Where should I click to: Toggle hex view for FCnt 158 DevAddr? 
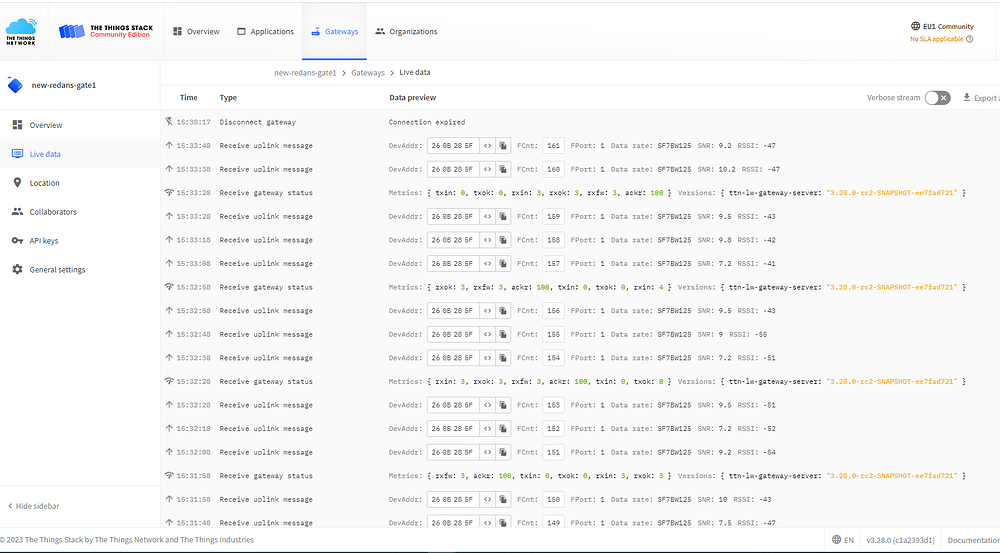pyautogui.click(x=487, y=240)
